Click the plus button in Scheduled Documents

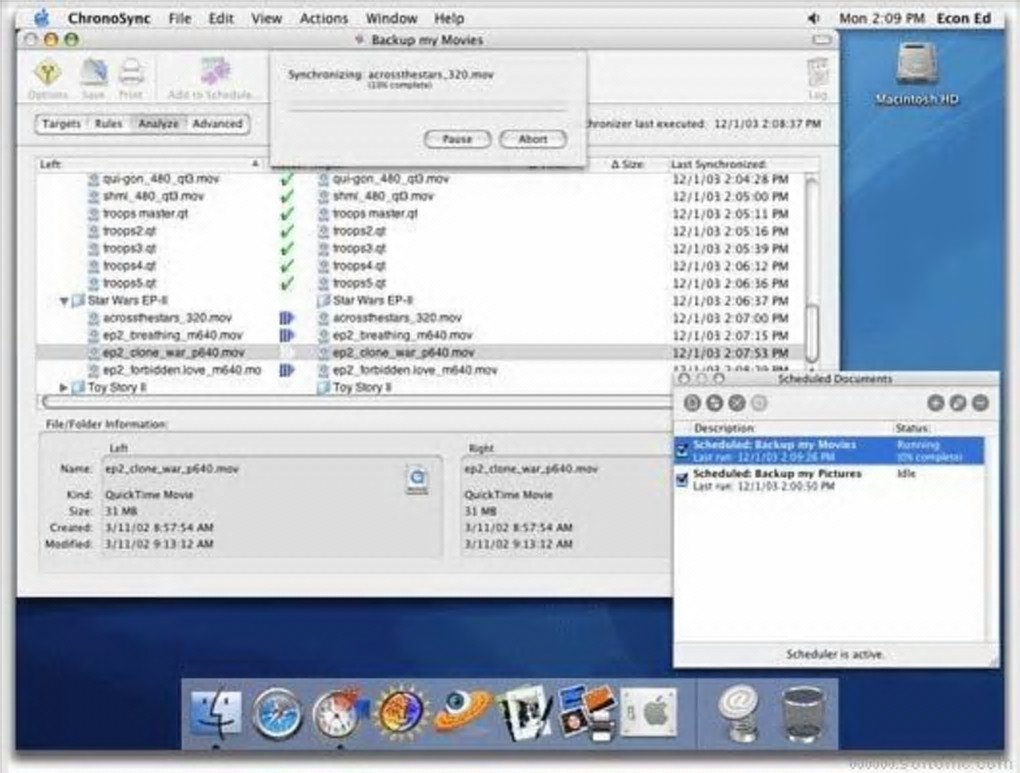[935, 403]
